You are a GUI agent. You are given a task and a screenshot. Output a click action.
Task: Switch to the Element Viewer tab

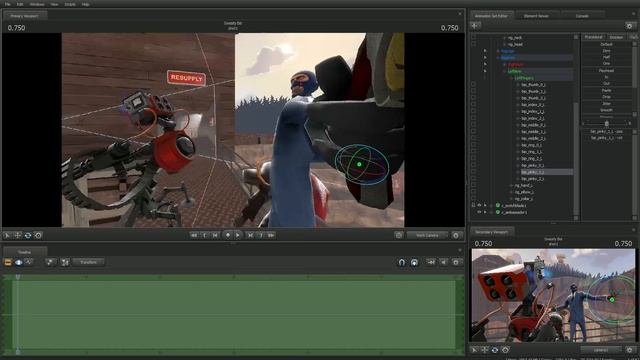(536, 16)
